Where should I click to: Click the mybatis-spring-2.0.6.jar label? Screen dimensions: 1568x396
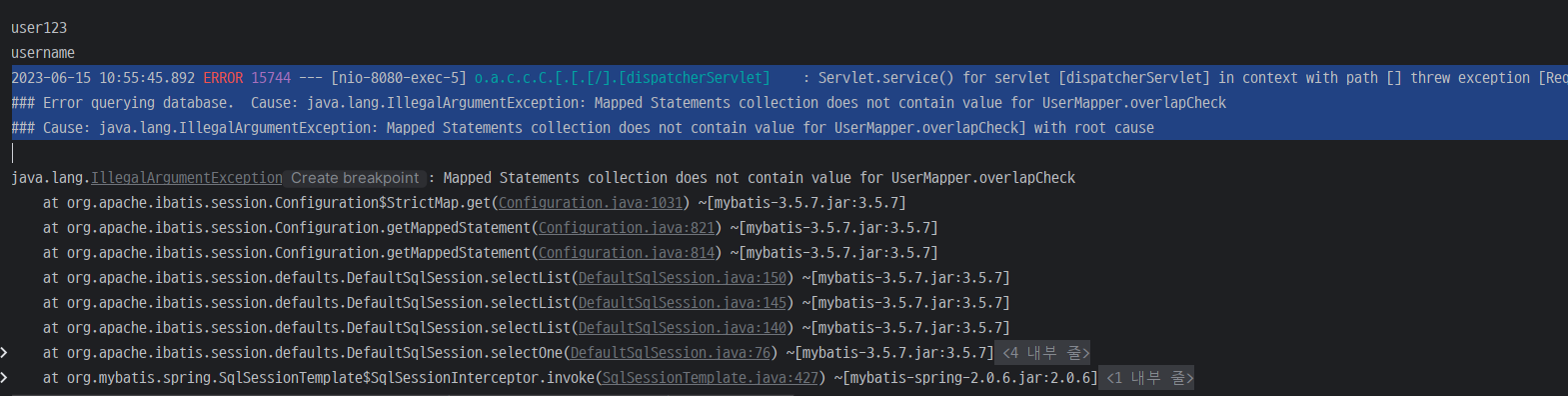point(970,378)
